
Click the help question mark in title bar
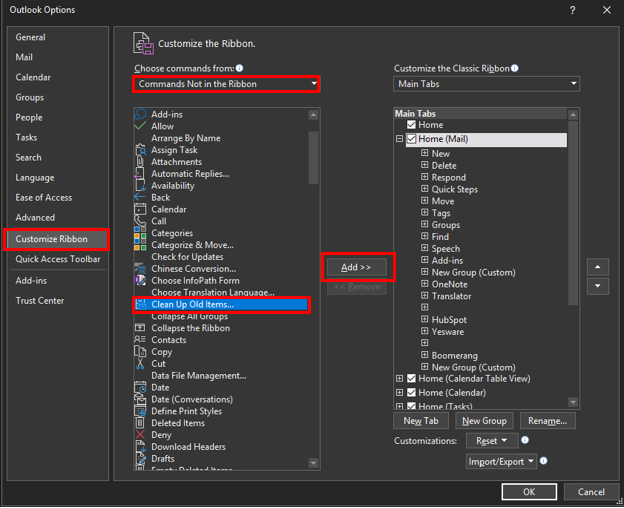[572, 10]
